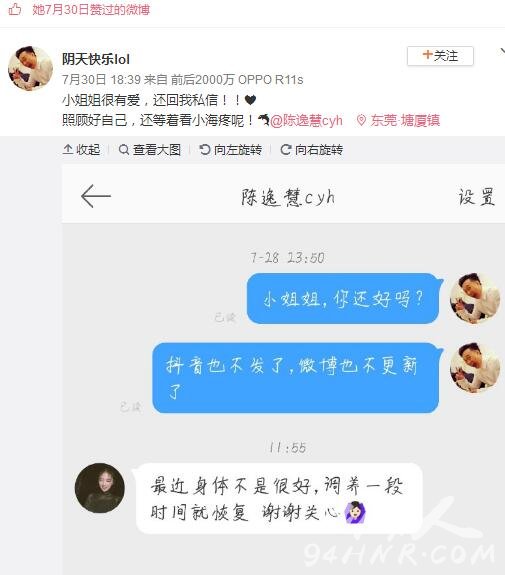Open 设置 in the chat header

(x=477, y=197)
